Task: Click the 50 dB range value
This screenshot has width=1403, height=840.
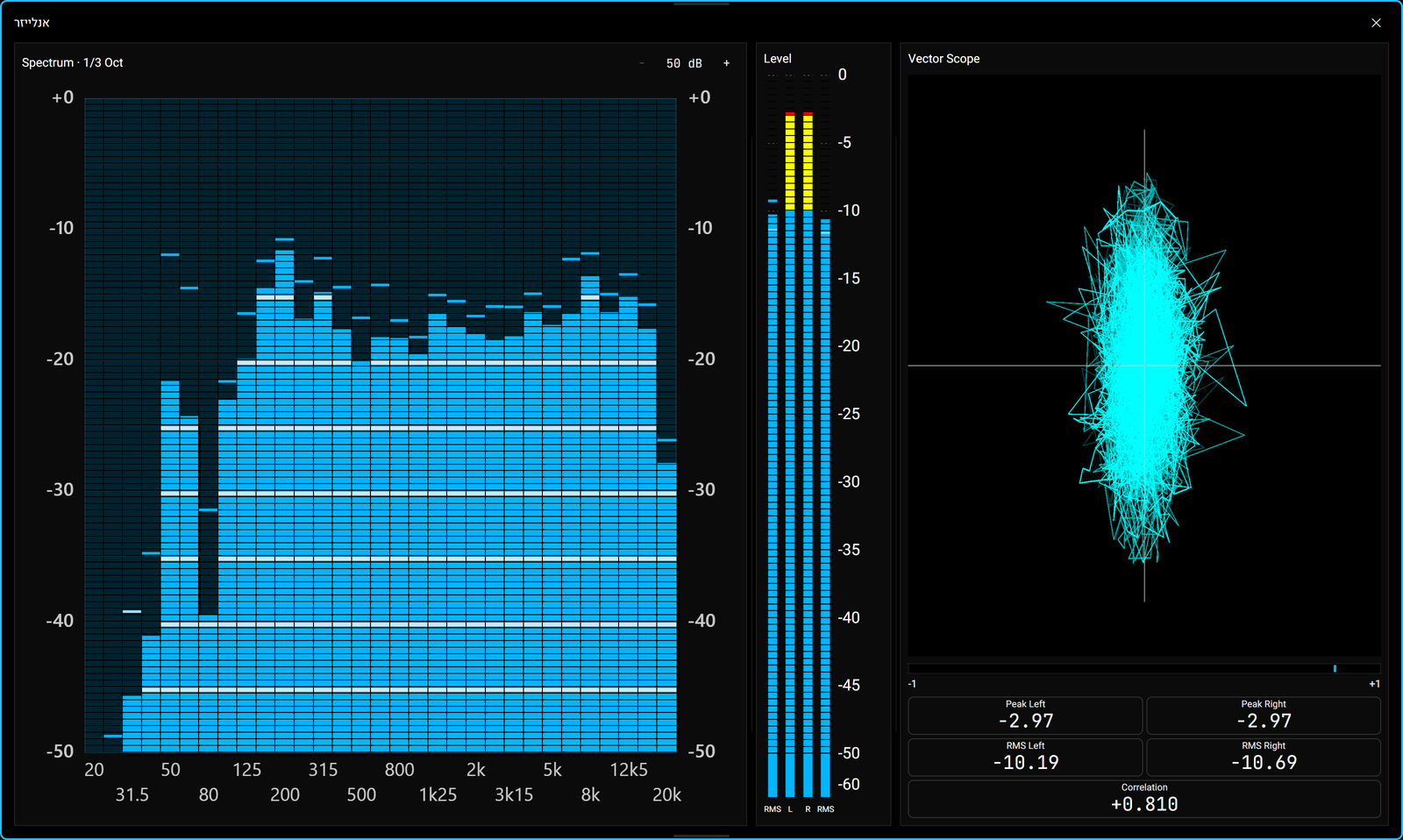Action: (x=684, y=63)
